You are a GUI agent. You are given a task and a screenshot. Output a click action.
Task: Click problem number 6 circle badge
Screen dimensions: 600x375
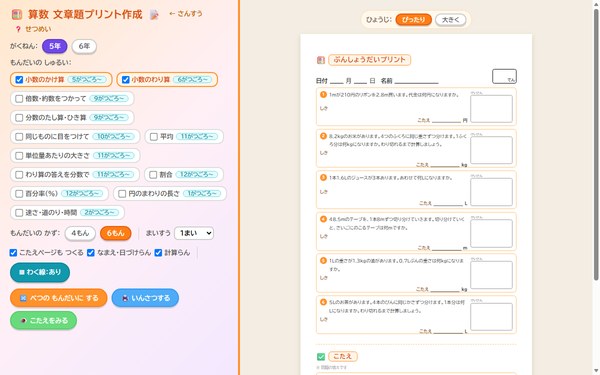323,302
